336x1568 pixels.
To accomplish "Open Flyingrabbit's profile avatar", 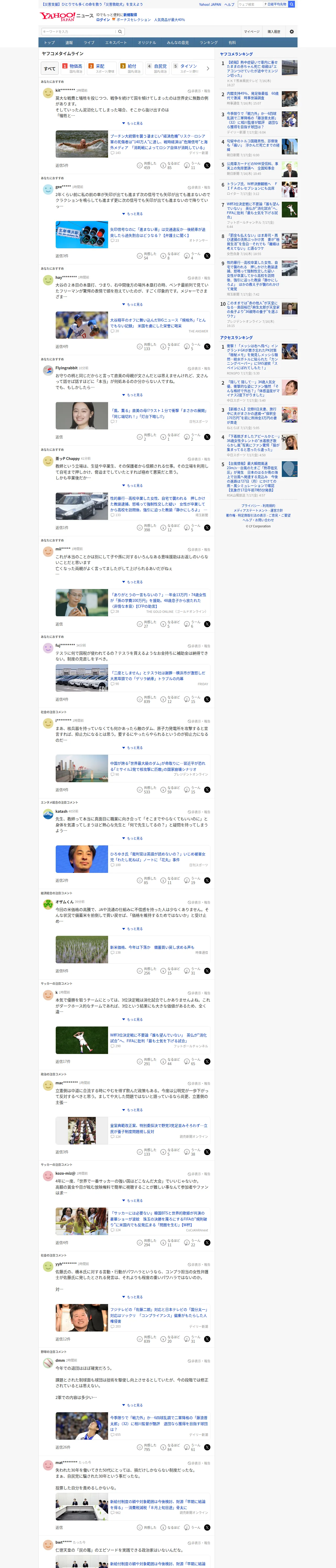I will pyautogui.click(x=48, y=371).
